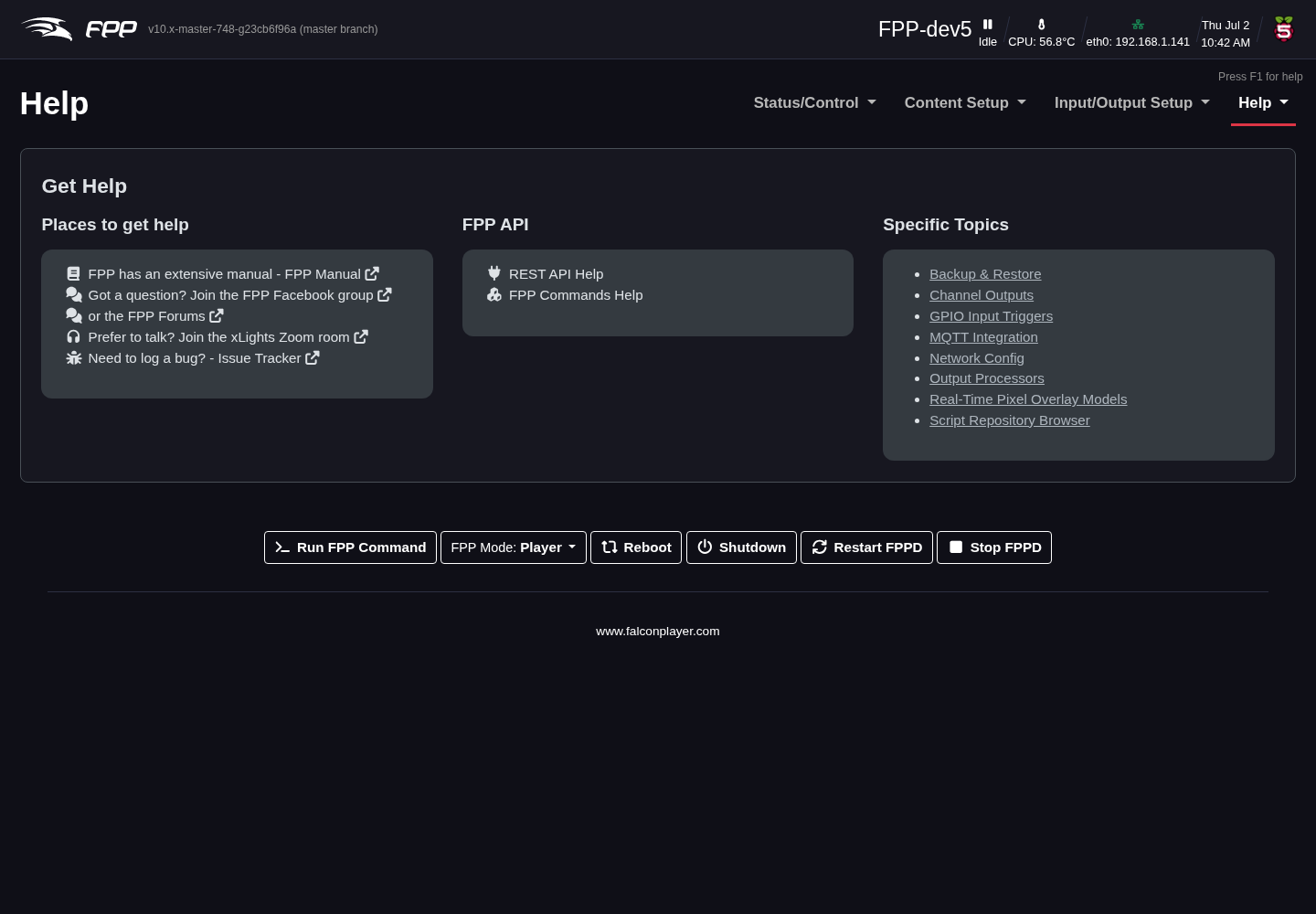Screen dimensions: 1316x914
Task: Open REST API Help
Action: coord(557,274)
